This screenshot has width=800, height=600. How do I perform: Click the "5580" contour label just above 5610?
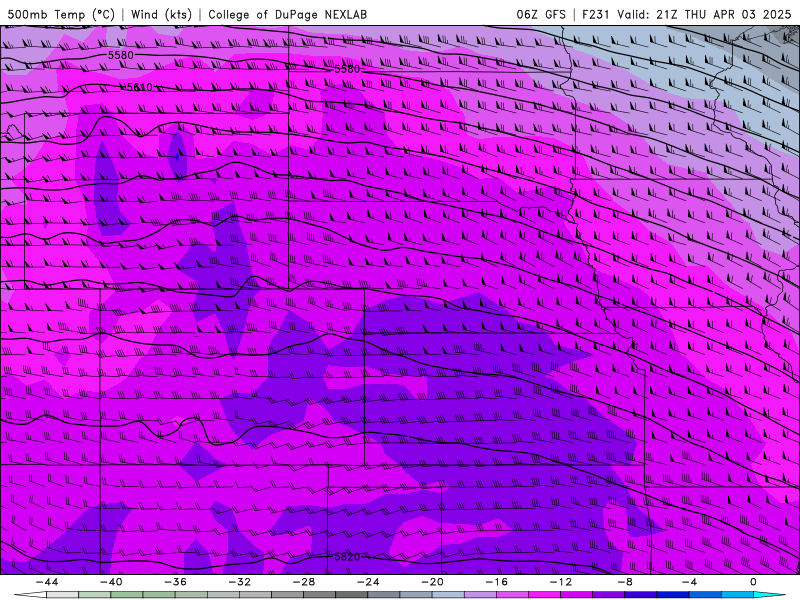(121, 55)
